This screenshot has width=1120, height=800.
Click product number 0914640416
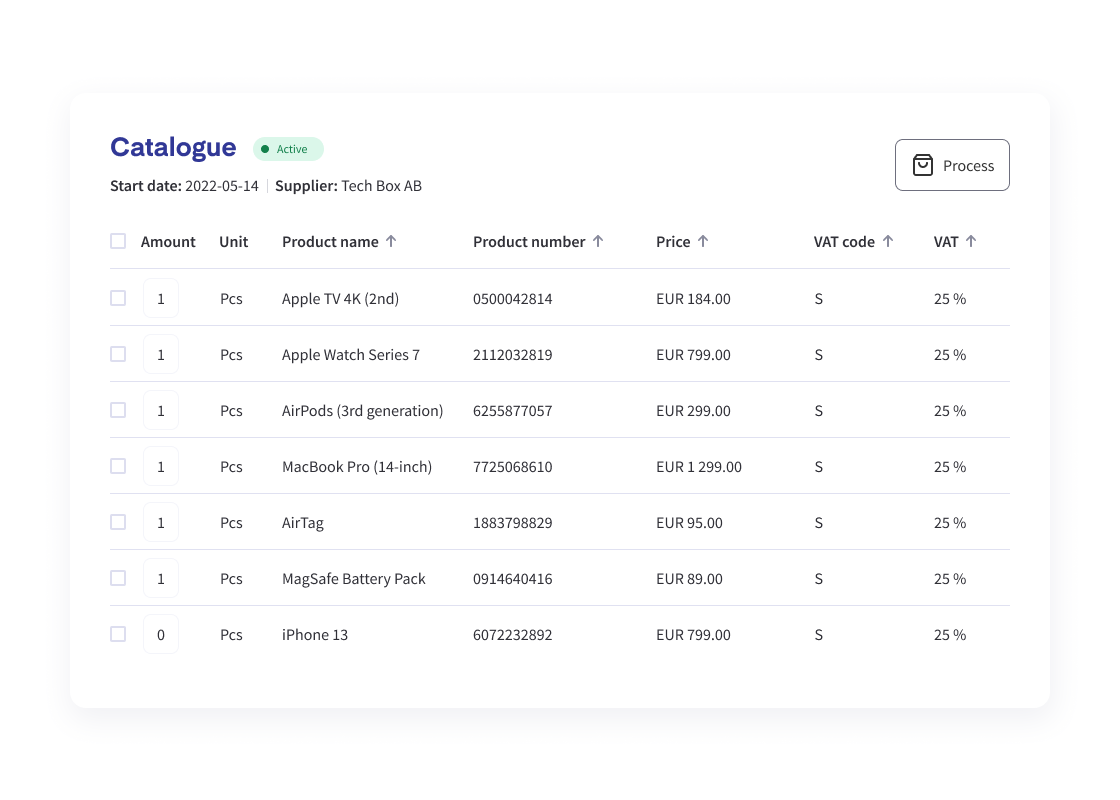click(x=513, y=579)
